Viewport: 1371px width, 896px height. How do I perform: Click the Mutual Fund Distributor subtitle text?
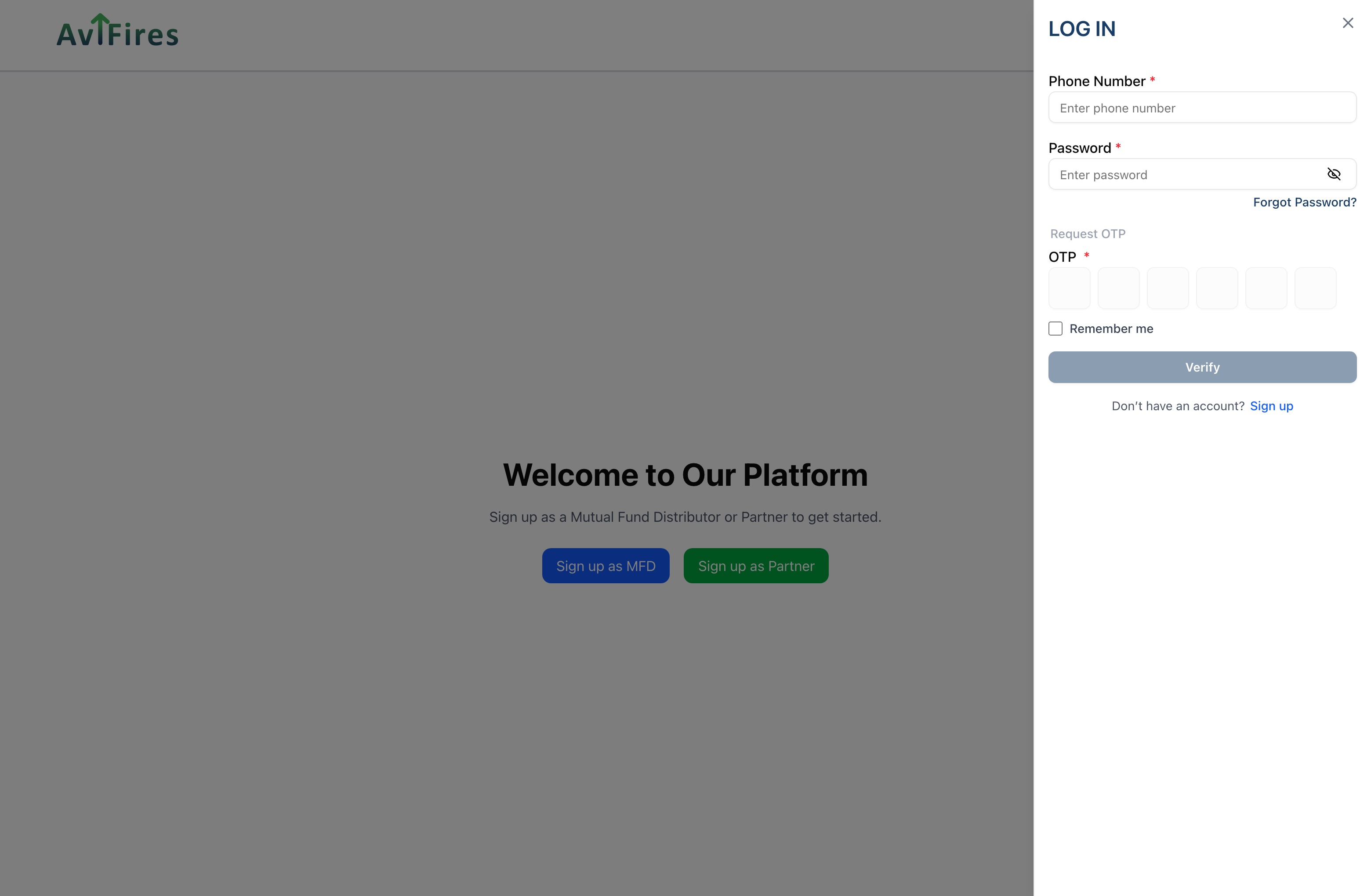pyautogui.click(x=685, y=517)
